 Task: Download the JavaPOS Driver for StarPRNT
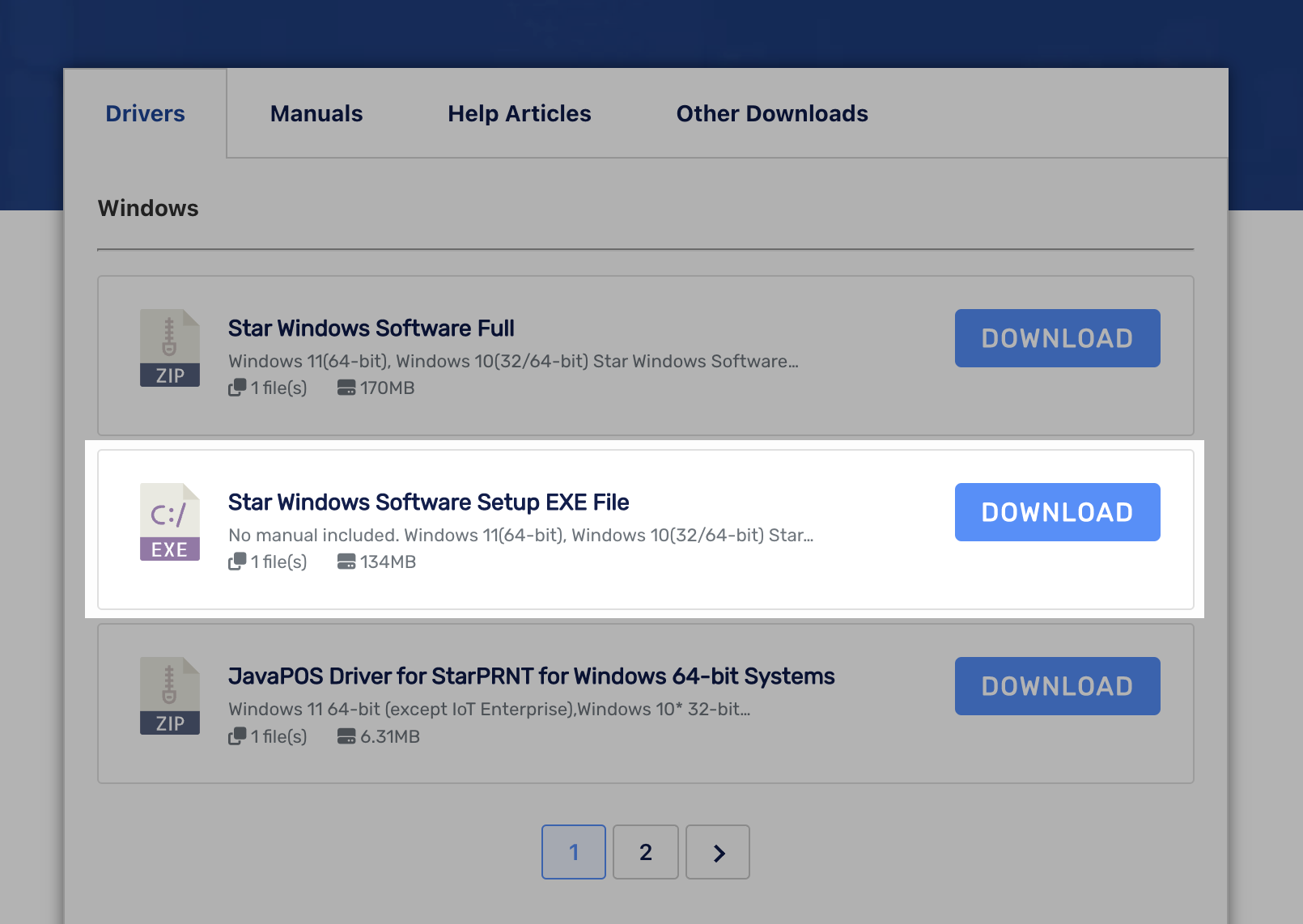1057,686
